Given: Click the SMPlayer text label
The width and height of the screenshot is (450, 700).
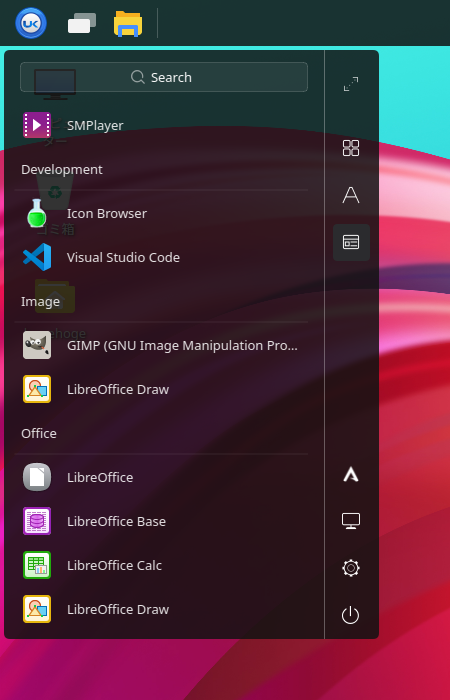Looking at the screenshot, I should click(x=95, y=125).
